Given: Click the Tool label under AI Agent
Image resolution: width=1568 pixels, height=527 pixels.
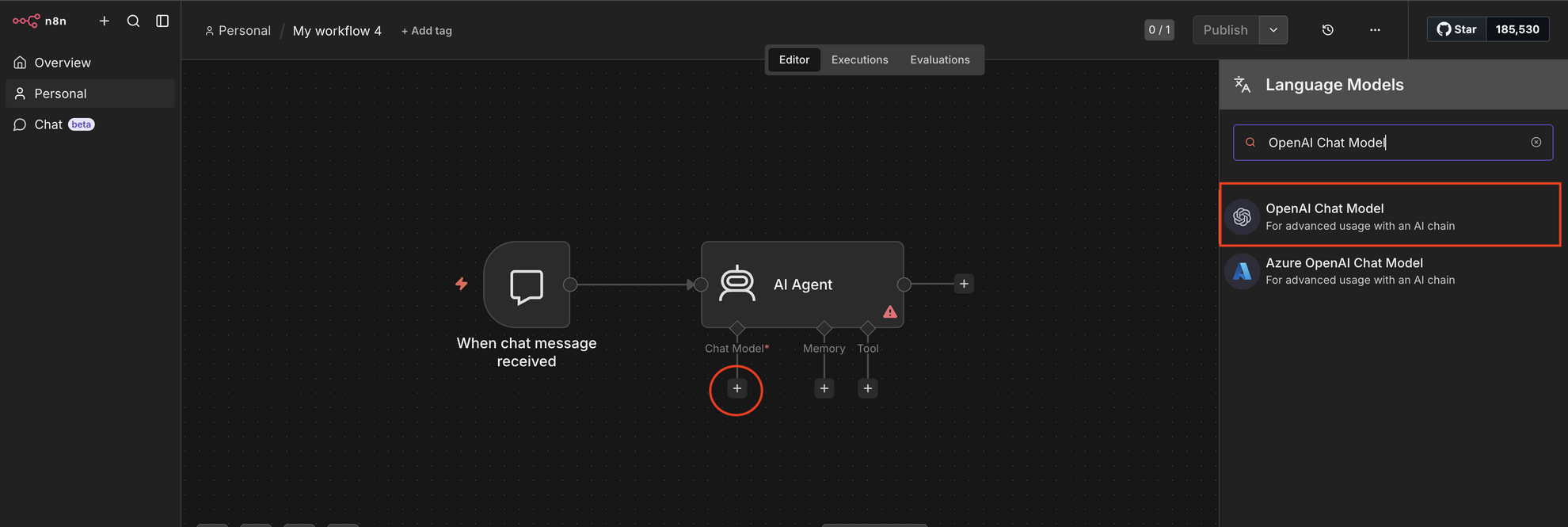Looking at the screenshot, I should pos(868,349).
